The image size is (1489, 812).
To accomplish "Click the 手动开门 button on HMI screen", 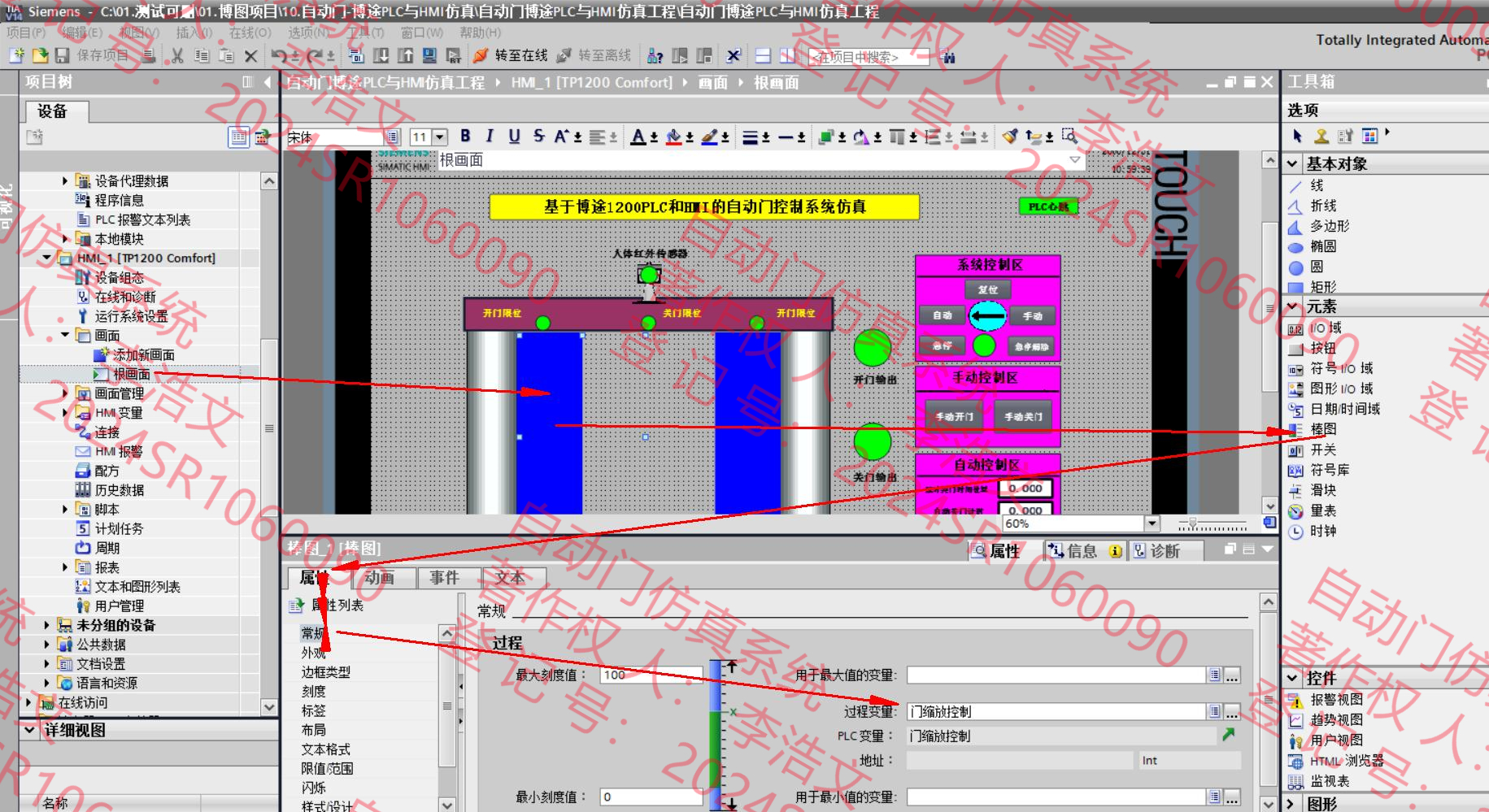I will tap(954, 416).
